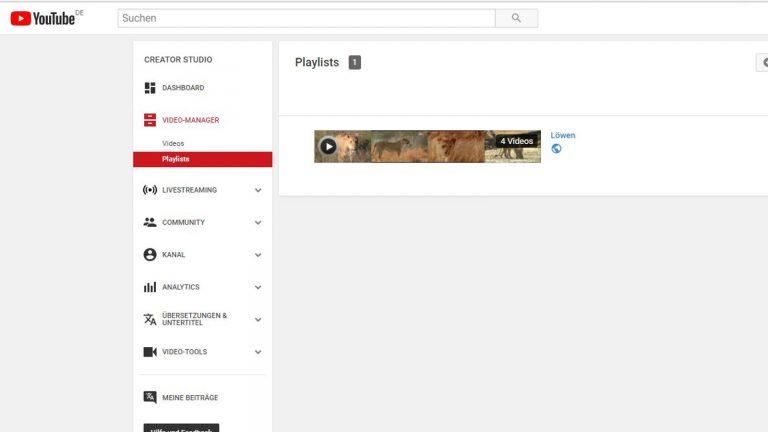Open ÜBERSETZUNGEN & UNTERTITEL label
This screenshot has width=768, height=432.
coord(194,319)
